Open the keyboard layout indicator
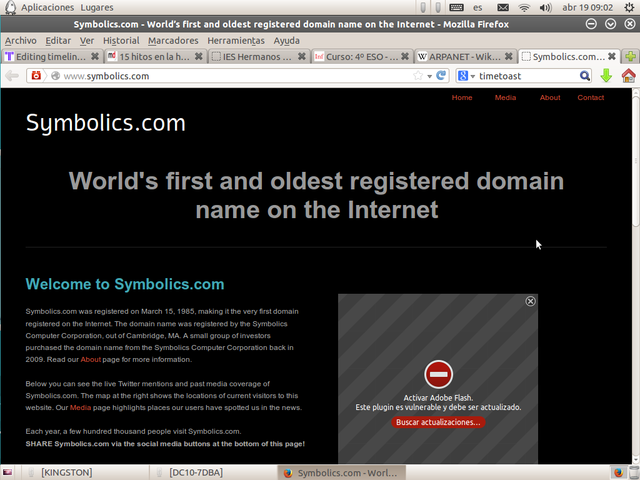Screen dimensions: 640x480 click(x=456, y=7)
